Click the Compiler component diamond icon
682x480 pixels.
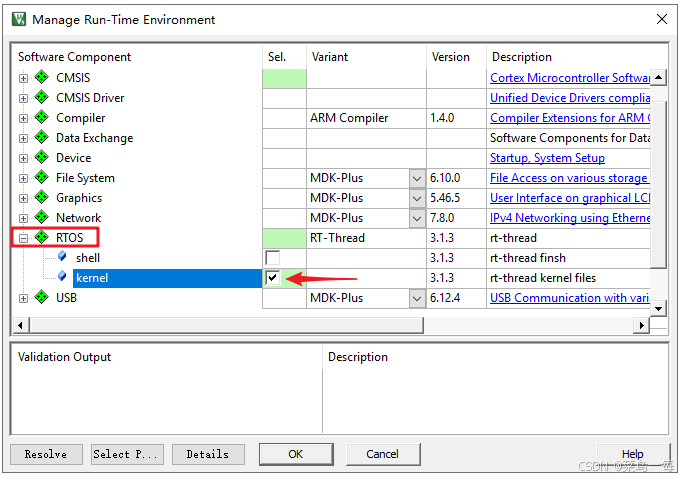(42, 117)
